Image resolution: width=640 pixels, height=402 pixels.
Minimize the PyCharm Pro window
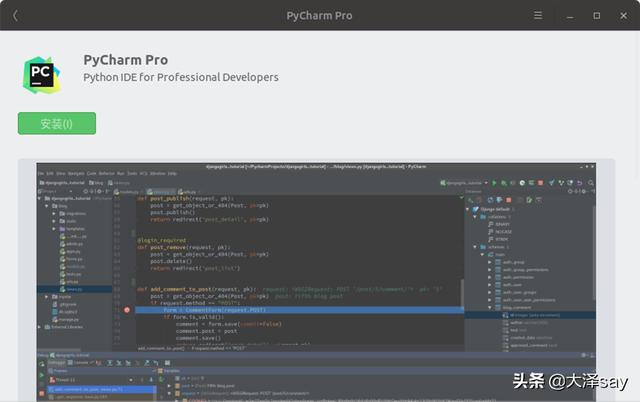pyautogui.click(x=570, y=16)
